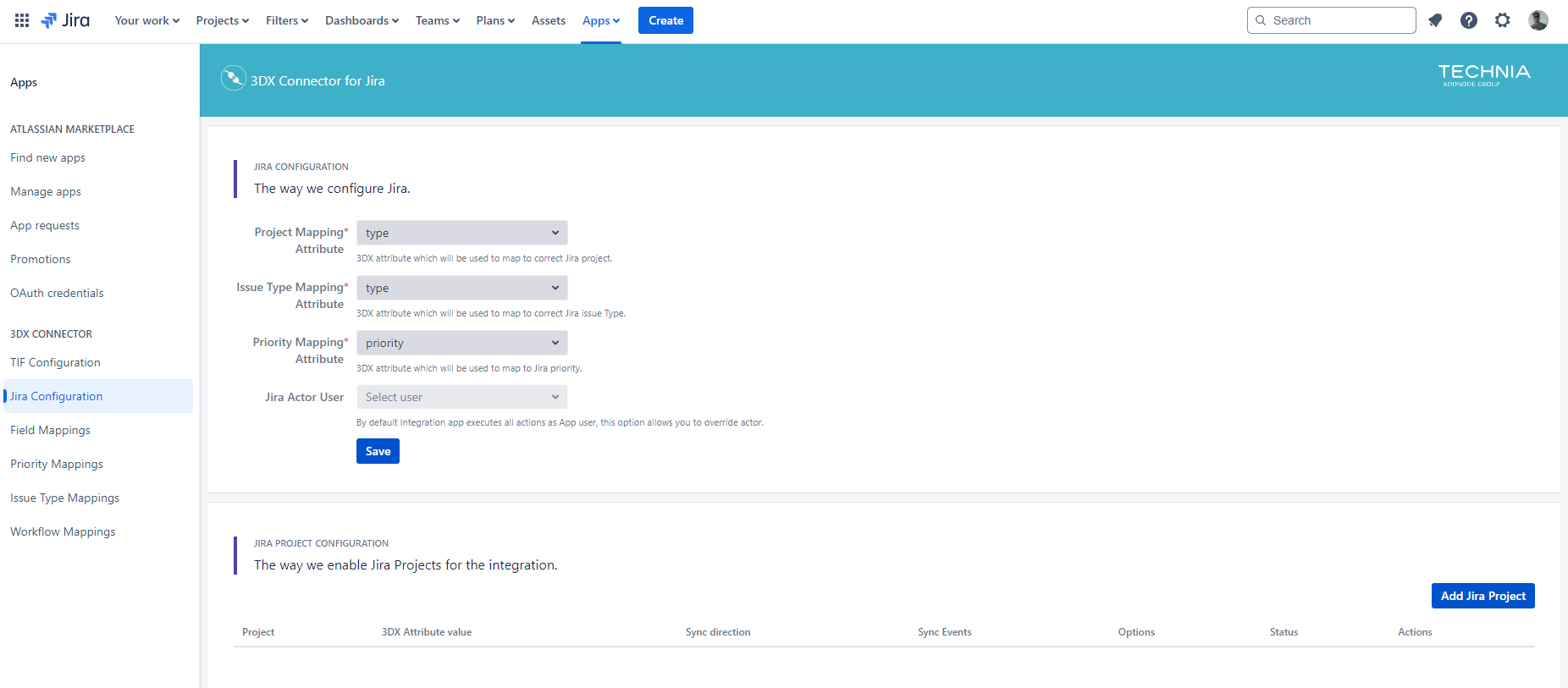
Task: Select Jira Configuration sidebar item
Action: click(98, 396)
